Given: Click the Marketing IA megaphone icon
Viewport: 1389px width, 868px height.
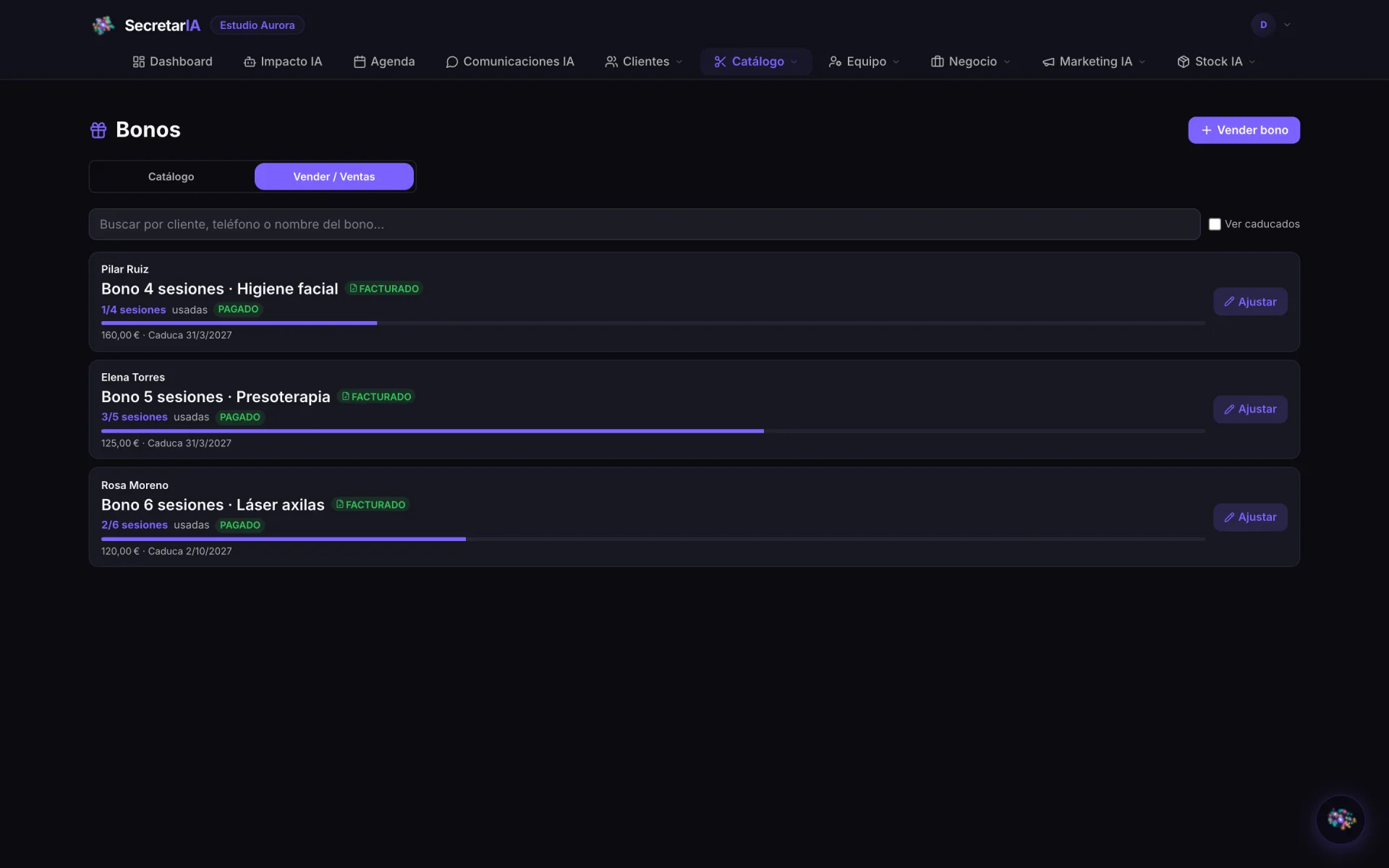Looking at the screenshot, I should (1048, 62).
